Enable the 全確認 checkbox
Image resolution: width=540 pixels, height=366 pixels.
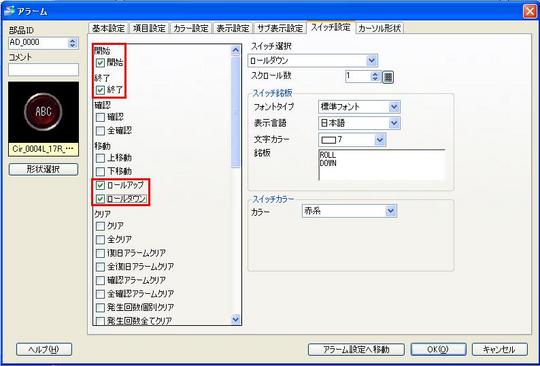pyautogui.click(x=100, y=131)
